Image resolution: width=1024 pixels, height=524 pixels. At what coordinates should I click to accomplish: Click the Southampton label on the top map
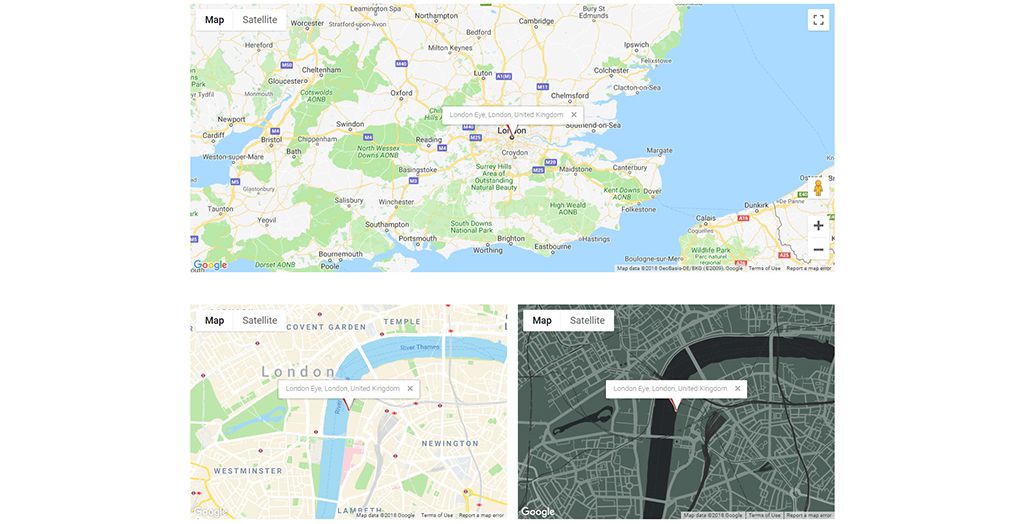tap(387, 224)
